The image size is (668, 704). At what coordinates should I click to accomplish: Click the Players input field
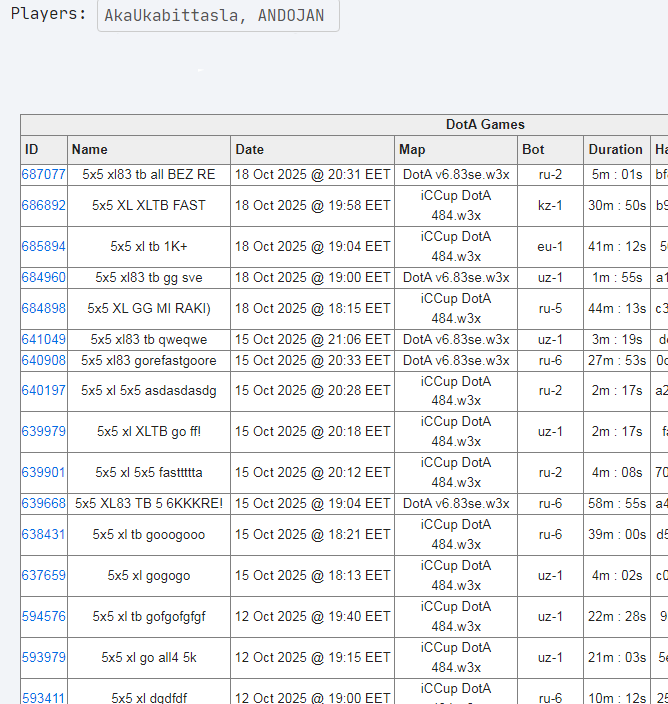click(218, 15)
